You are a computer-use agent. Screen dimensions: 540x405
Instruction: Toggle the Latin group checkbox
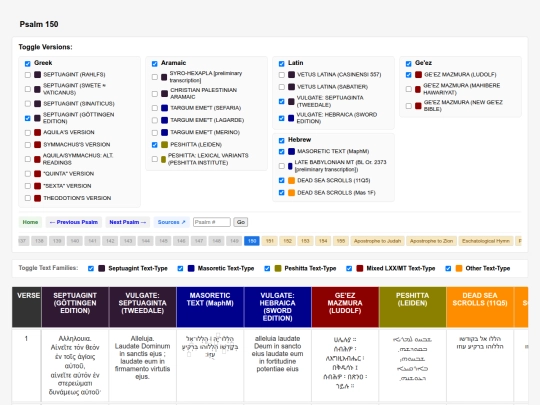click(x=281, y=63)
